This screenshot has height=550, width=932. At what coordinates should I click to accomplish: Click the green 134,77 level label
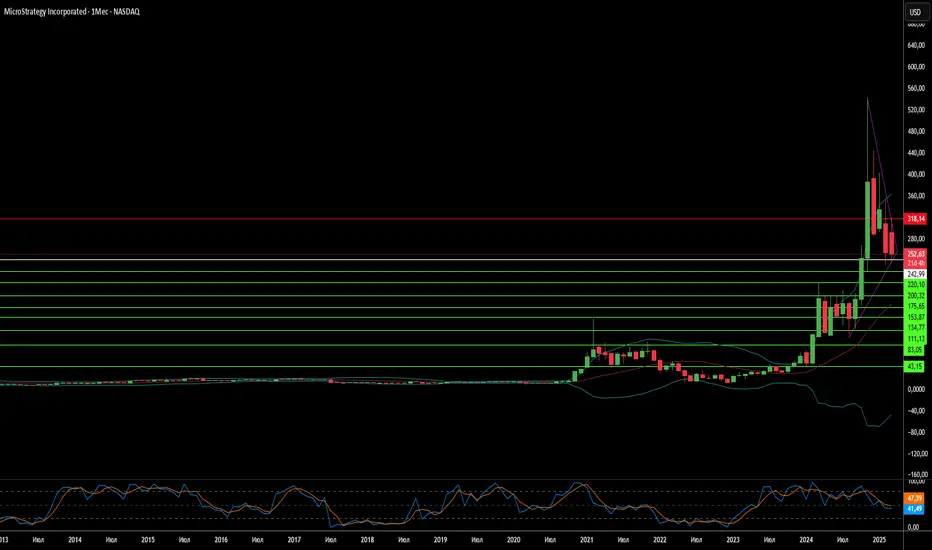913,327
